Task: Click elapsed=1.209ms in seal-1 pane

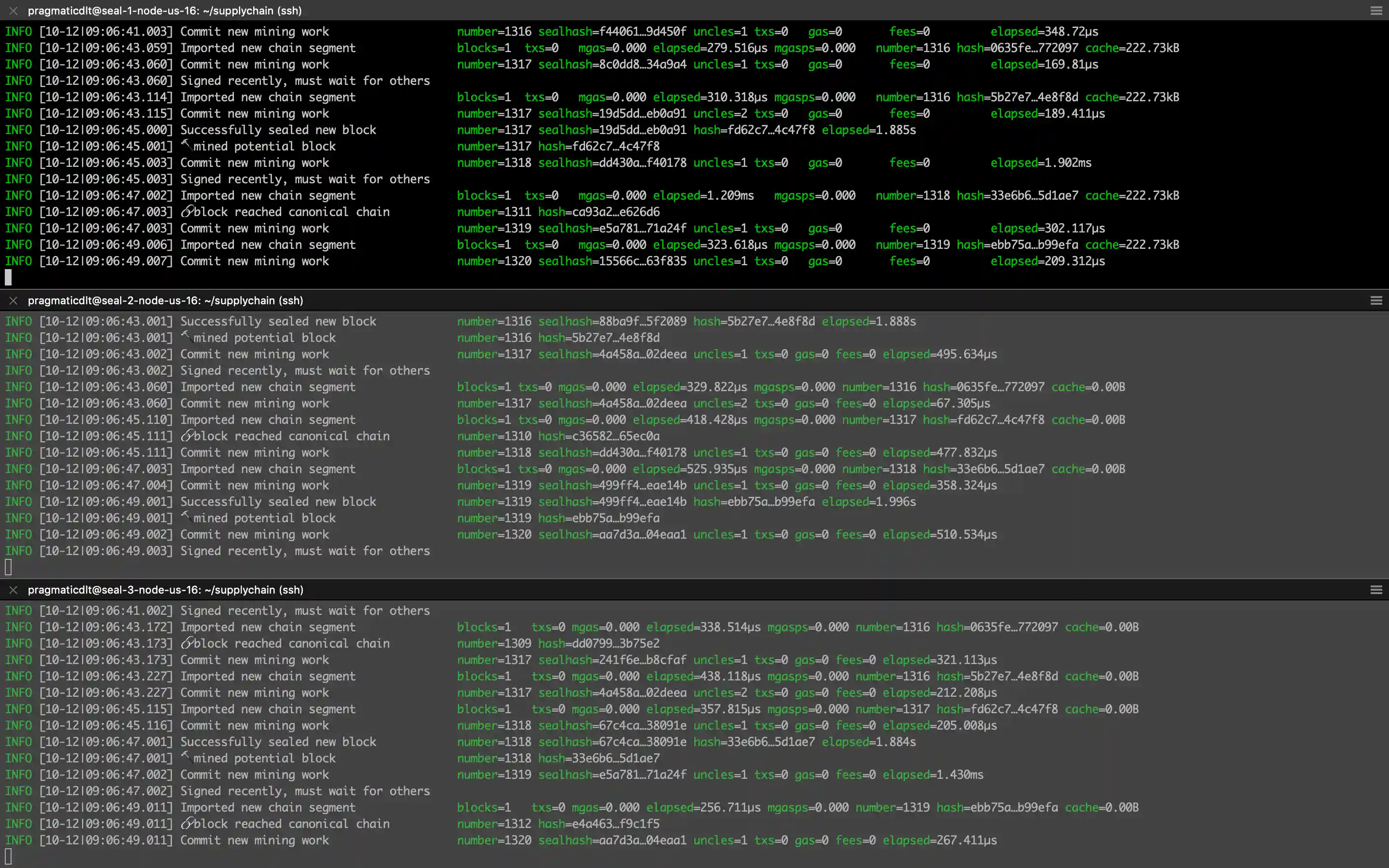Action: [x=703, y=196]
